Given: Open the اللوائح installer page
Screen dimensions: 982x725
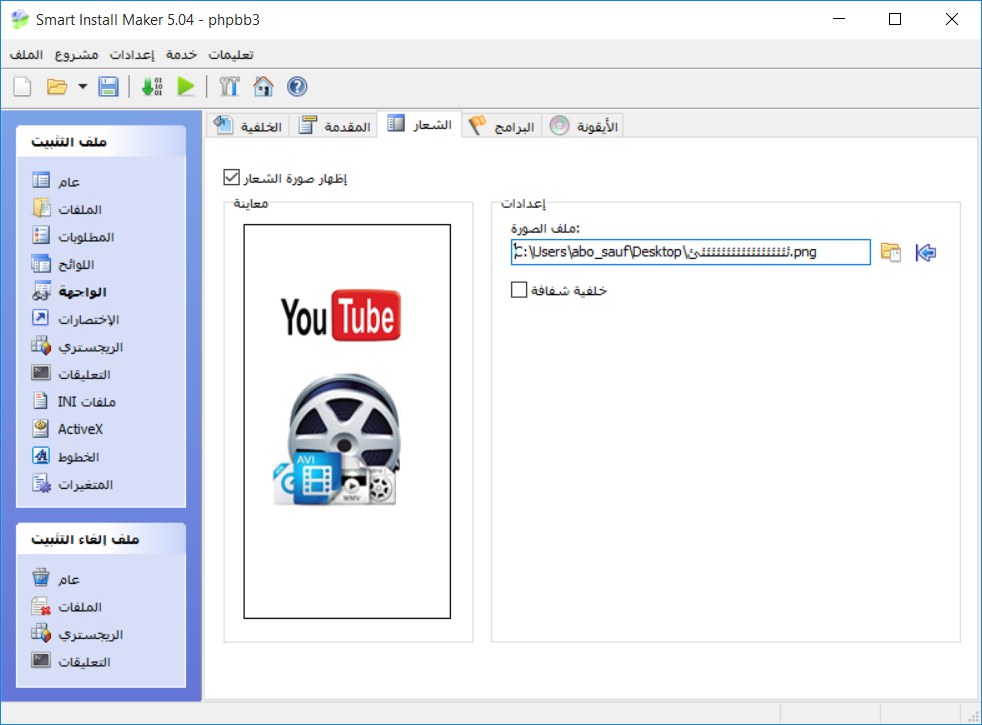Looking at the screenshot, I should pos(63,264).
